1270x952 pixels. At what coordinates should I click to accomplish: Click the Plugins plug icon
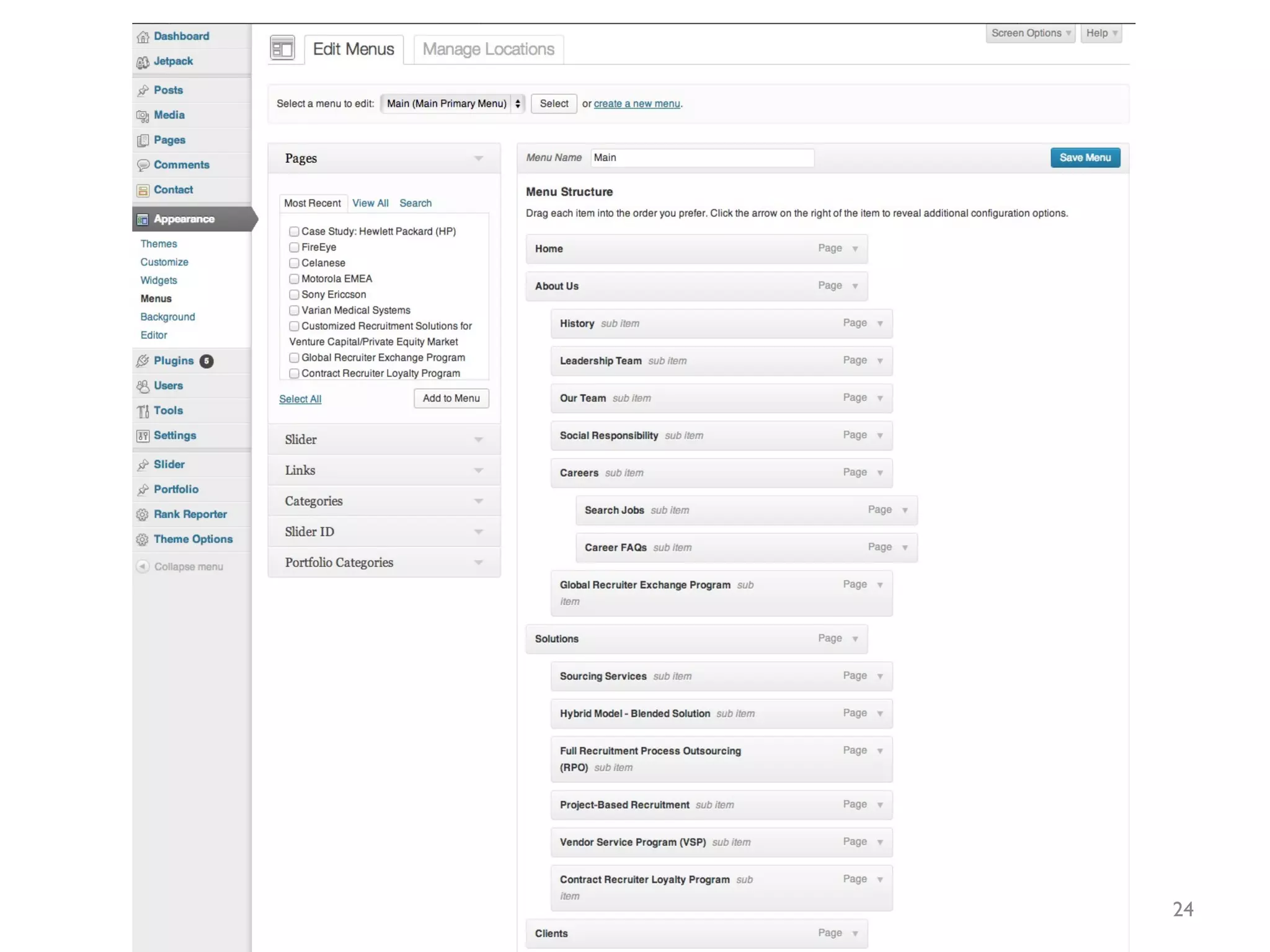coord(143,361)
